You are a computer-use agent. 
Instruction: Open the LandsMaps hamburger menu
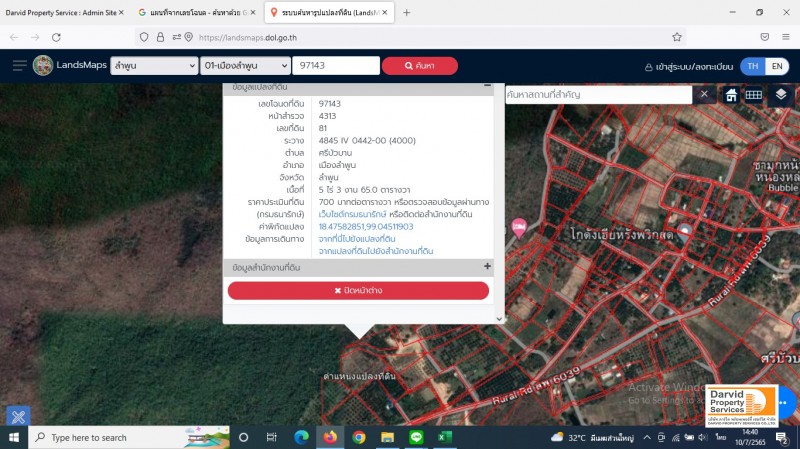(x=19, y=66)
